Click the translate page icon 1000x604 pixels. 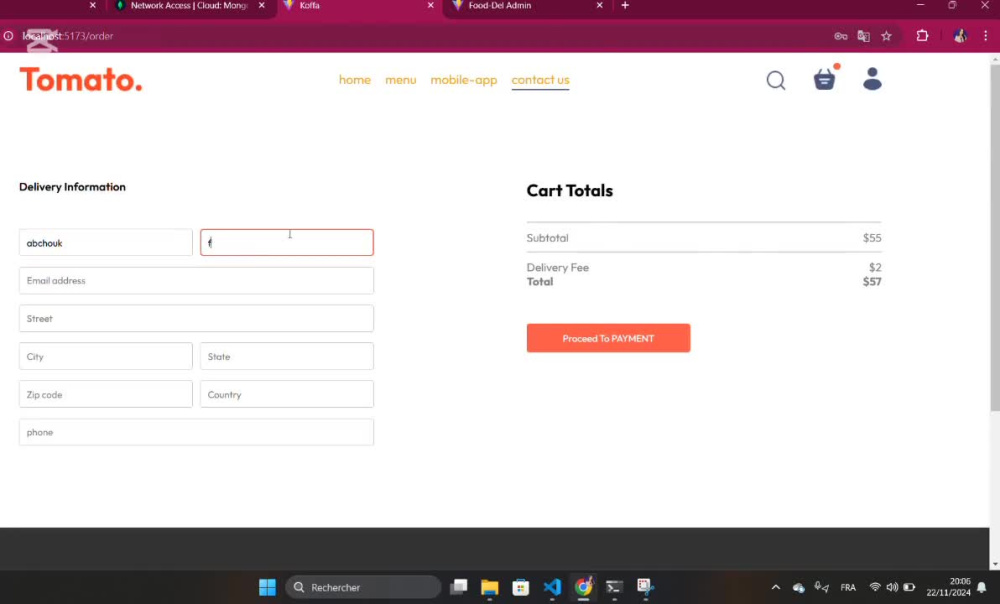pyautogui.click(x=864, y=36)
